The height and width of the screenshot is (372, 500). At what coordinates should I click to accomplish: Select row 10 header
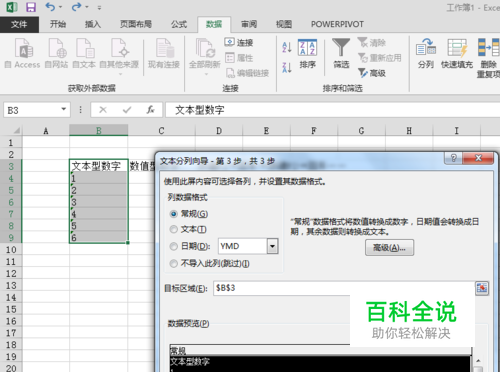(x=11, y=250)
